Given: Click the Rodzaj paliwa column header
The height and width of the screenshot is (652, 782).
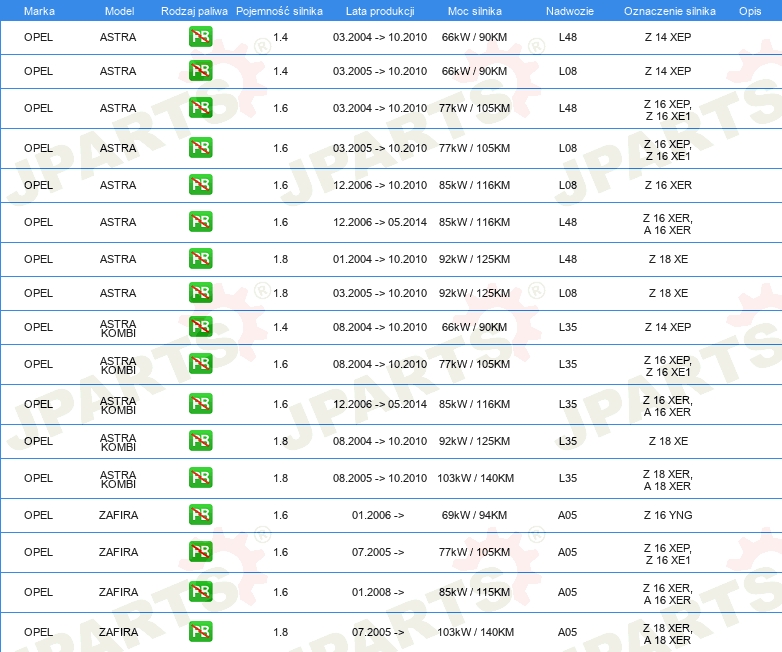Looking at the screenshot, I should point(194,11).
